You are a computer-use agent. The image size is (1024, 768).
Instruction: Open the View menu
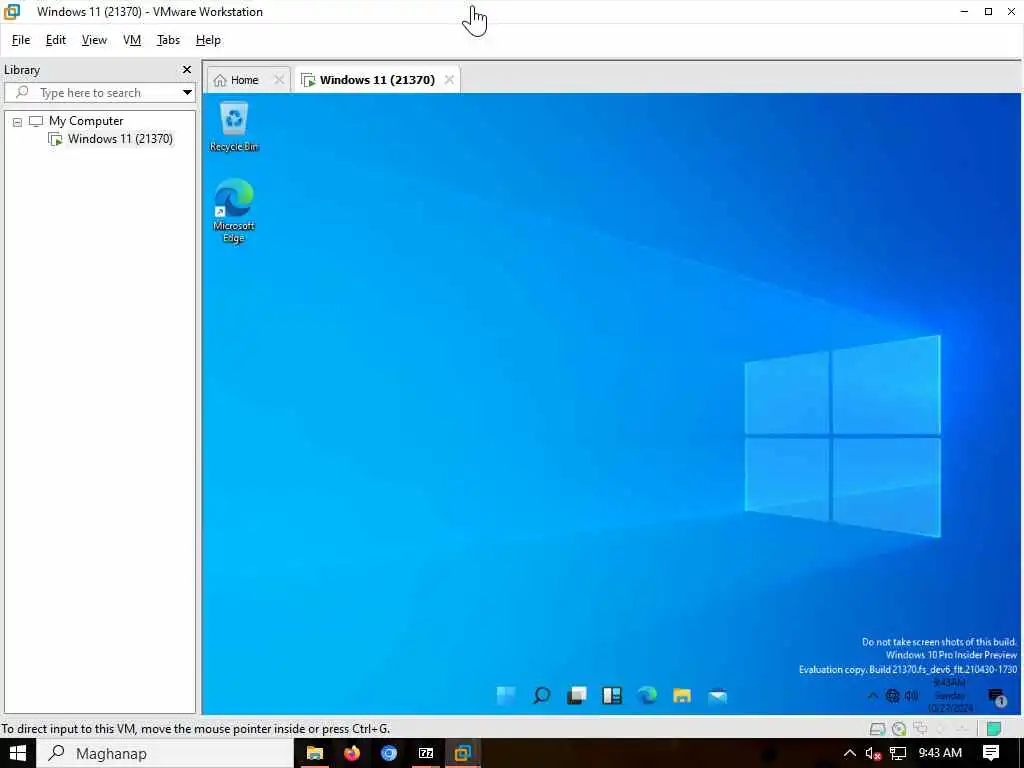[x=94, y=40]
